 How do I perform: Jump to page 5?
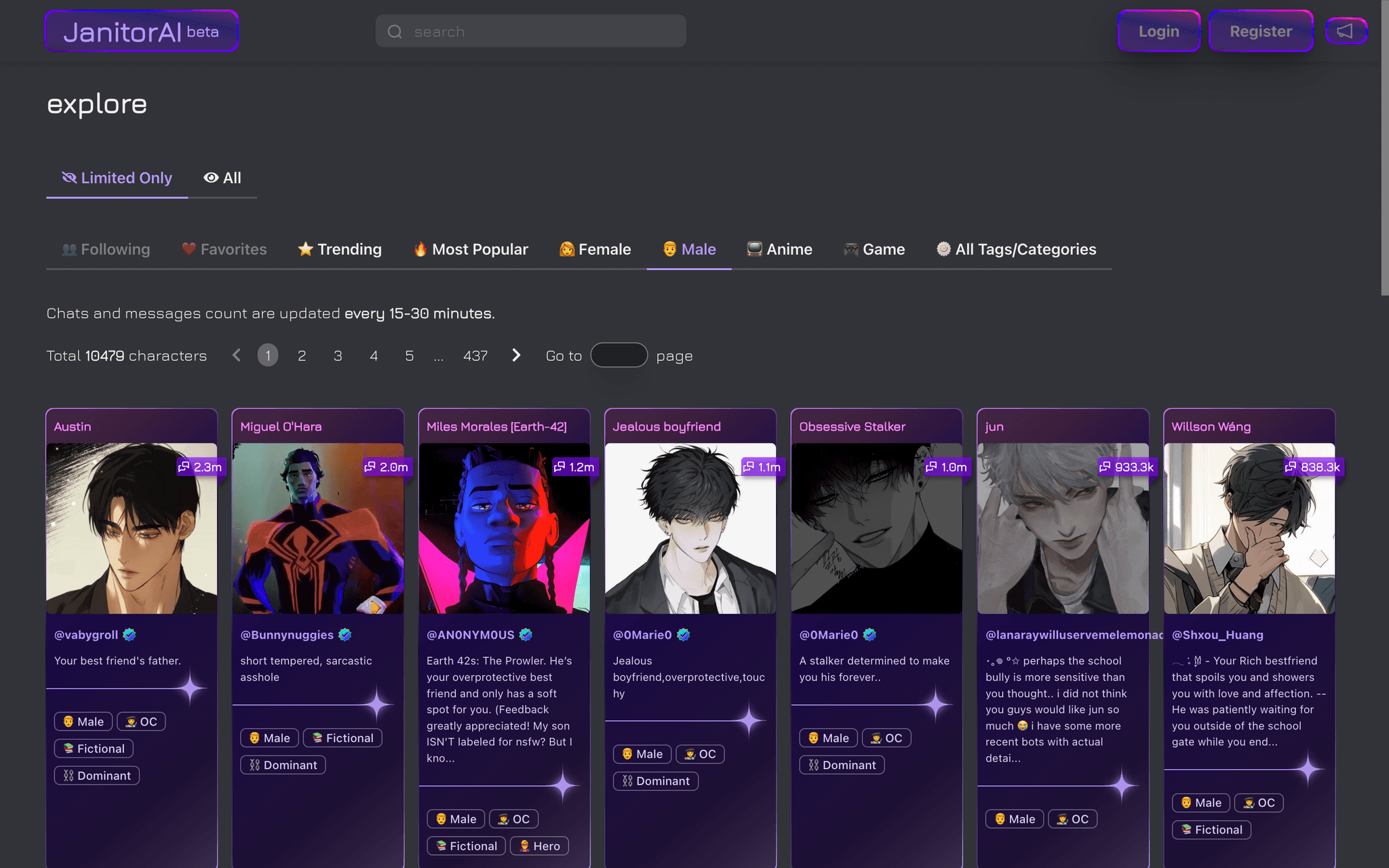point(410,355)
